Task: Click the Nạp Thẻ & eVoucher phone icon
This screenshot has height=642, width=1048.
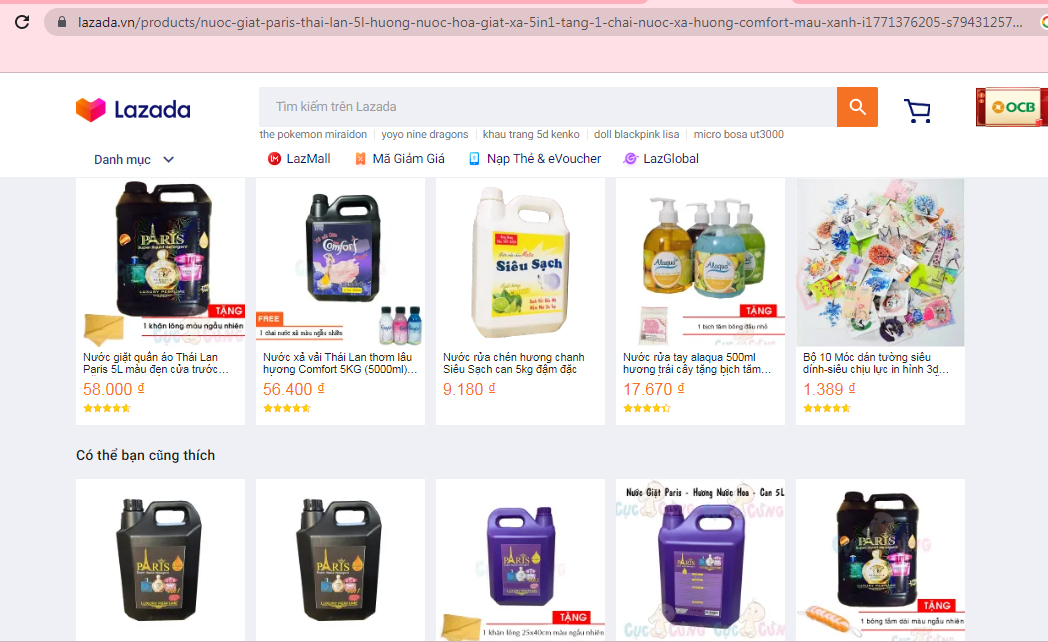Action: pyautogui.click(x=474, y=159)
